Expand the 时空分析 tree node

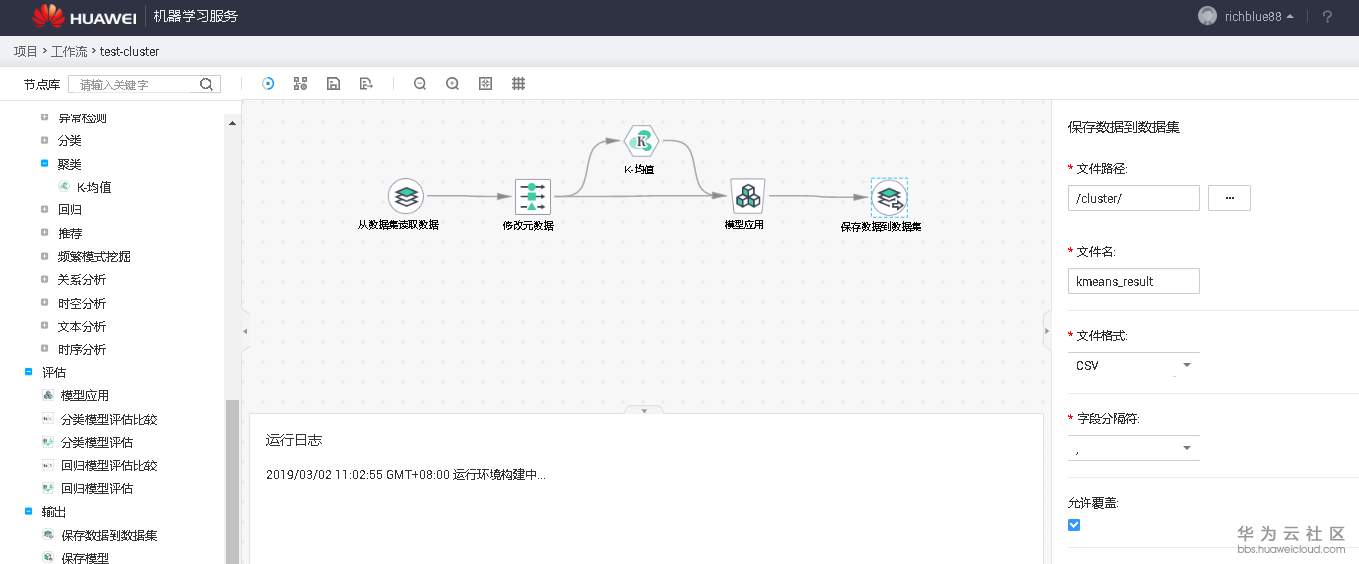[x=44, y=303]
